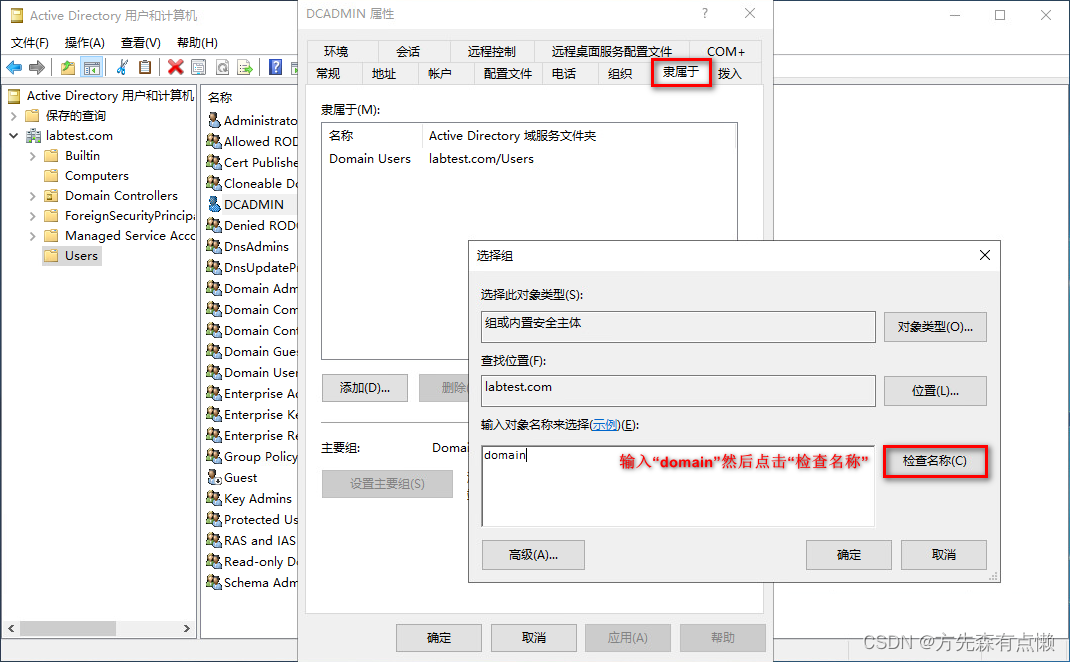Expand the 保存的查询 tree node

tap(14, 116)
